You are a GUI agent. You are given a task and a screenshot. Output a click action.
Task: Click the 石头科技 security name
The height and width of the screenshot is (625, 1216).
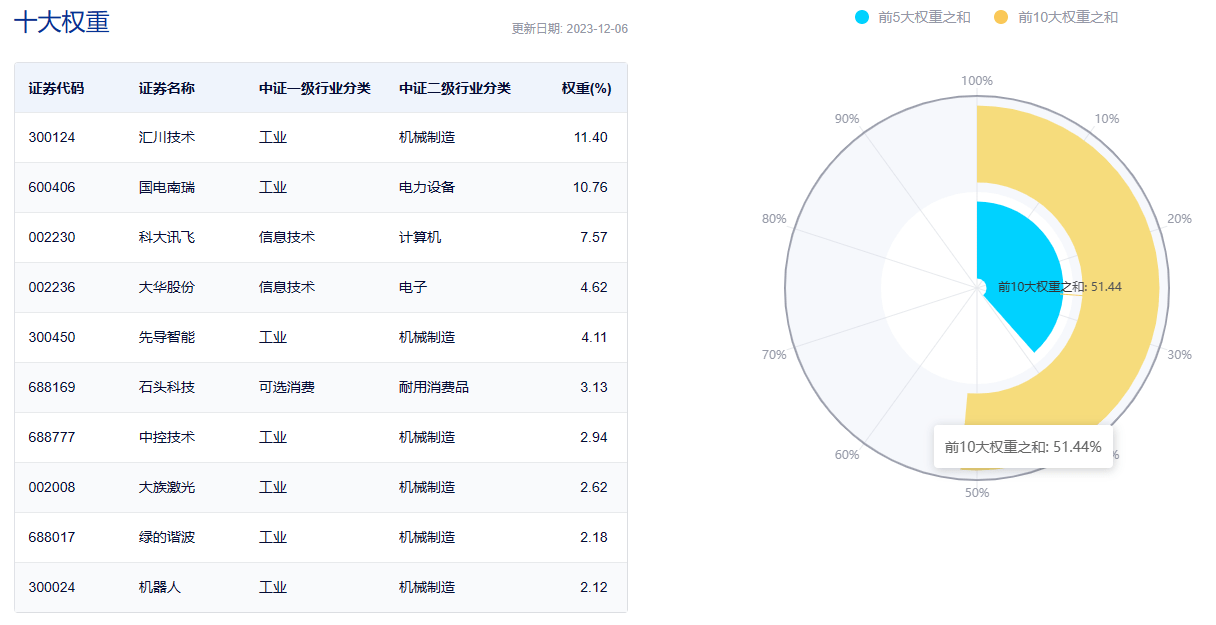tap(167, 387)
